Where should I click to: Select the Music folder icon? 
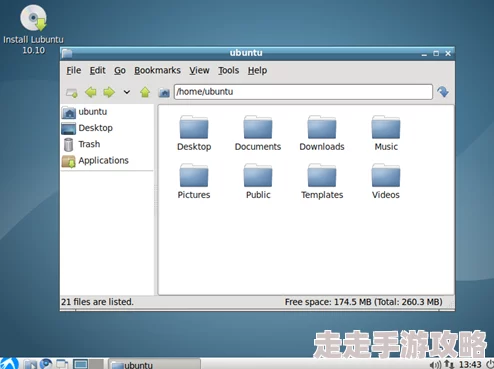tap(386, 133)
